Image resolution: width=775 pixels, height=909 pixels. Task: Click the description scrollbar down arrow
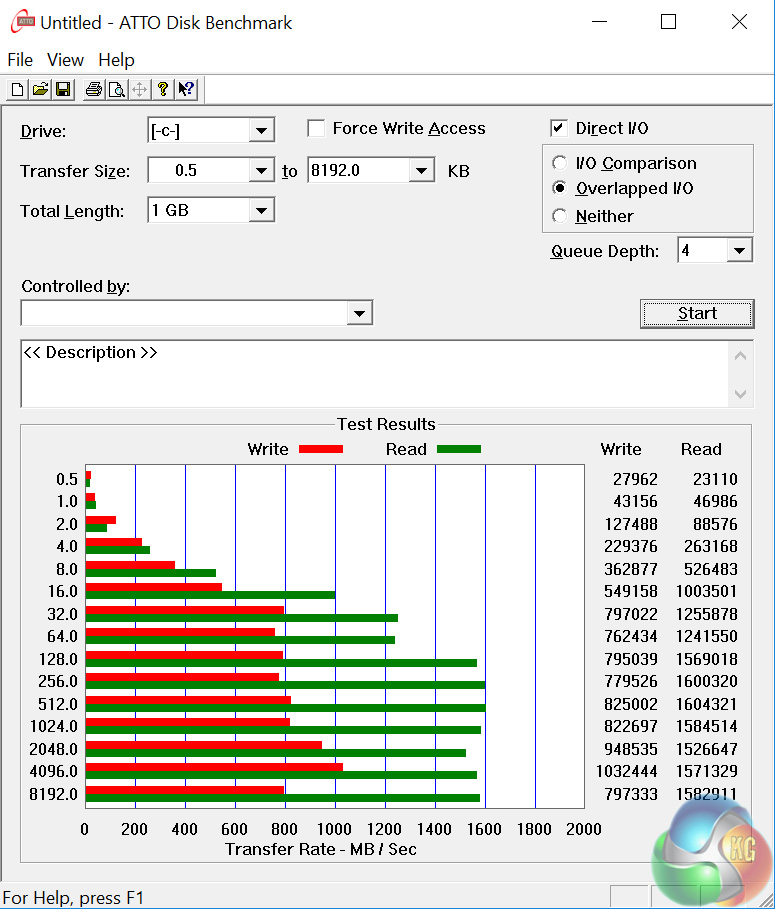(740, 394)
